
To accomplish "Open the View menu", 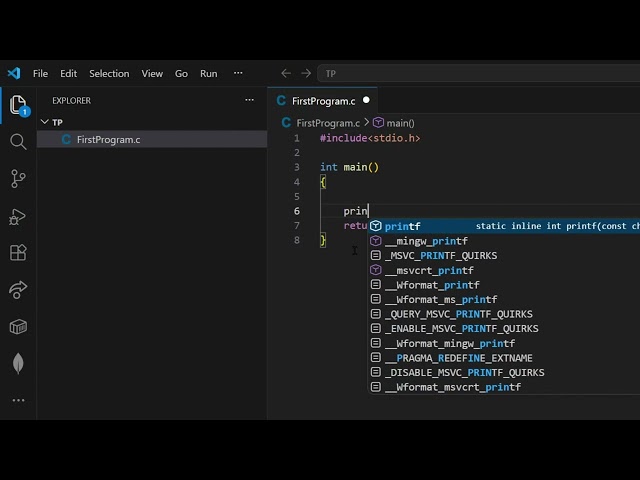I will 152,73.
